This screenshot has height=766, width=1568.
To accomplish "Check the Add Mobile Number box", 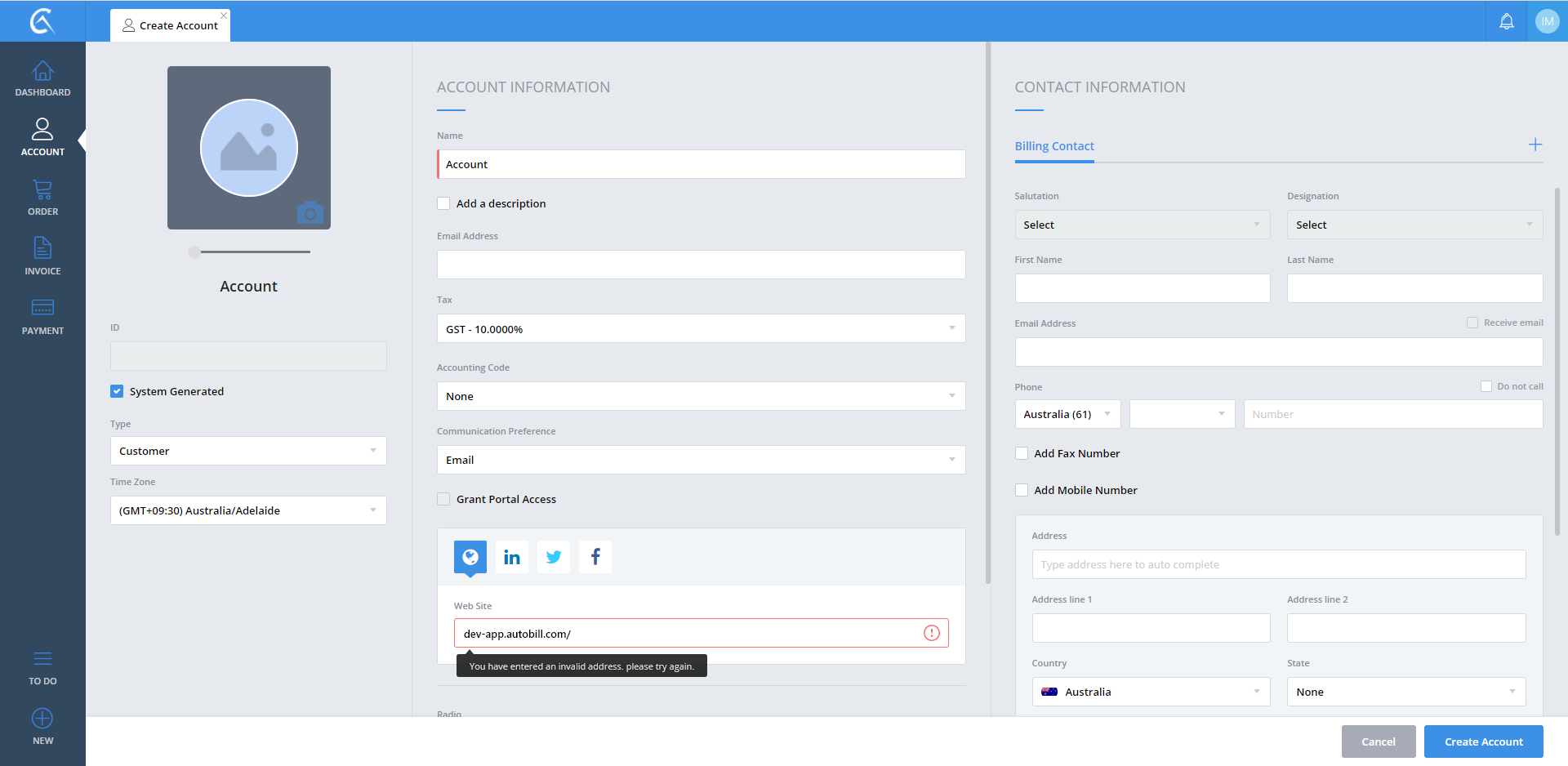I will pos(1022,490).
